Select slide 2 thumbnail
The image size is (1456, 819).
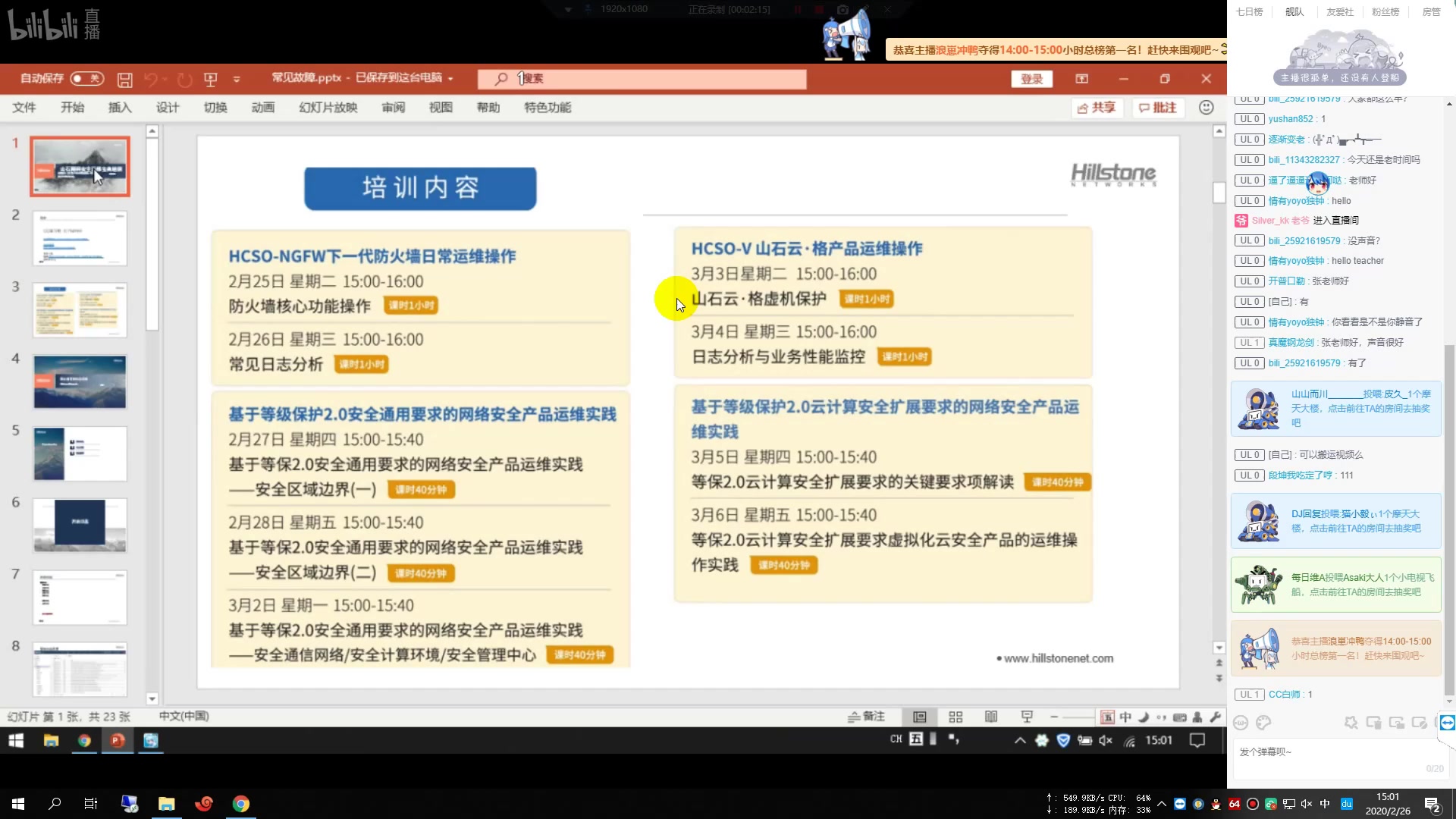coord(80,238)
